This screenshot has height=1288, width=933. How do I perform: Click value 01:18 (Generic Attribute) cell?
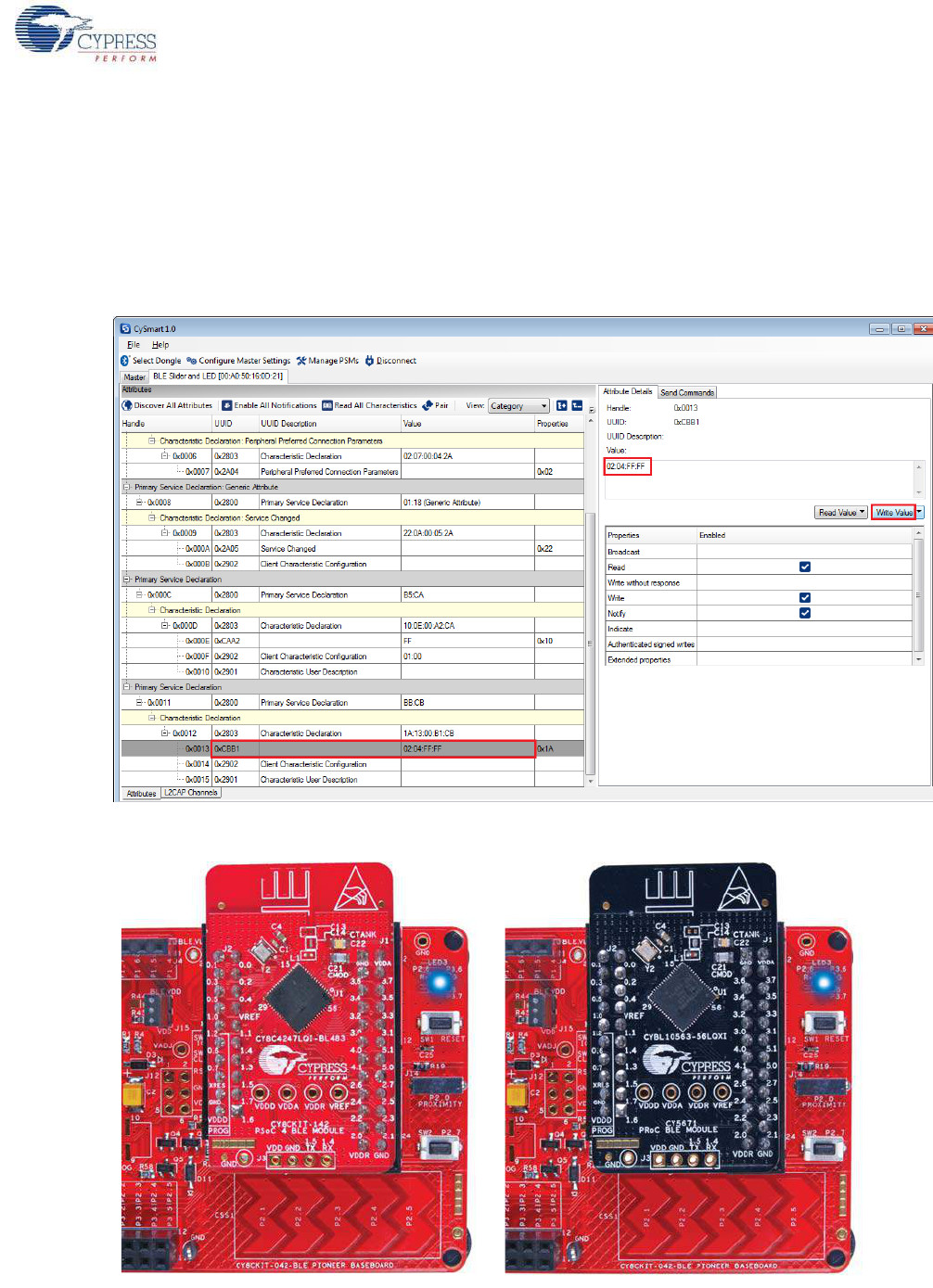pyautogui.click(x=467, y=503)
